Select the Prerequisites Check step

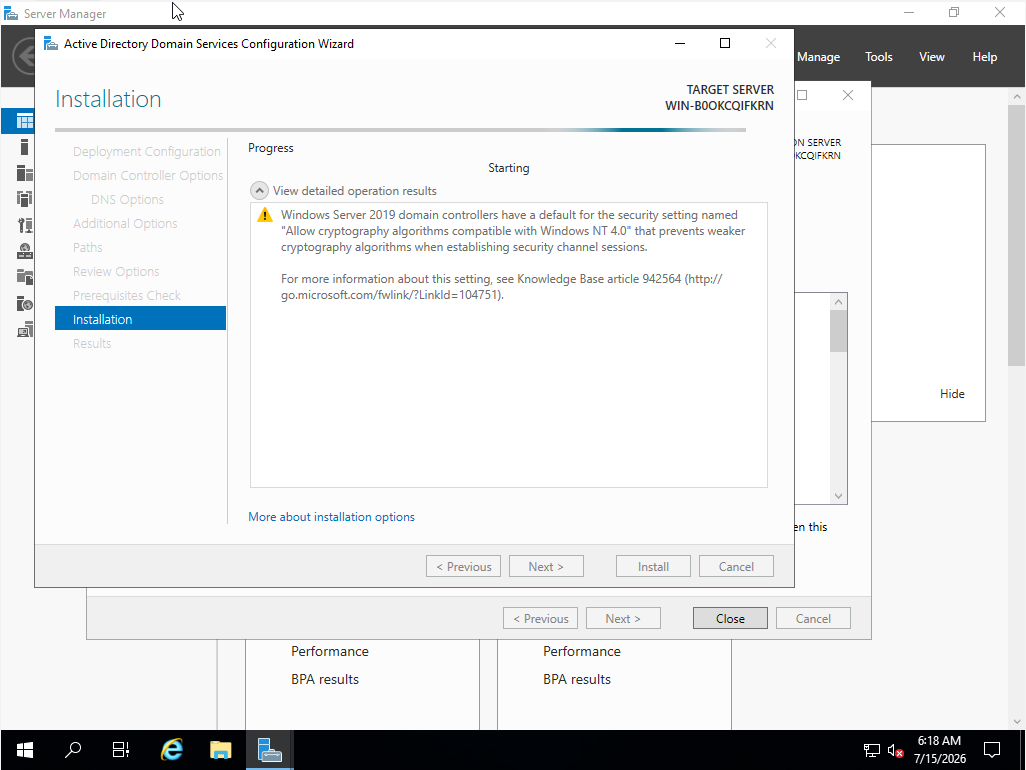point(126,295)
